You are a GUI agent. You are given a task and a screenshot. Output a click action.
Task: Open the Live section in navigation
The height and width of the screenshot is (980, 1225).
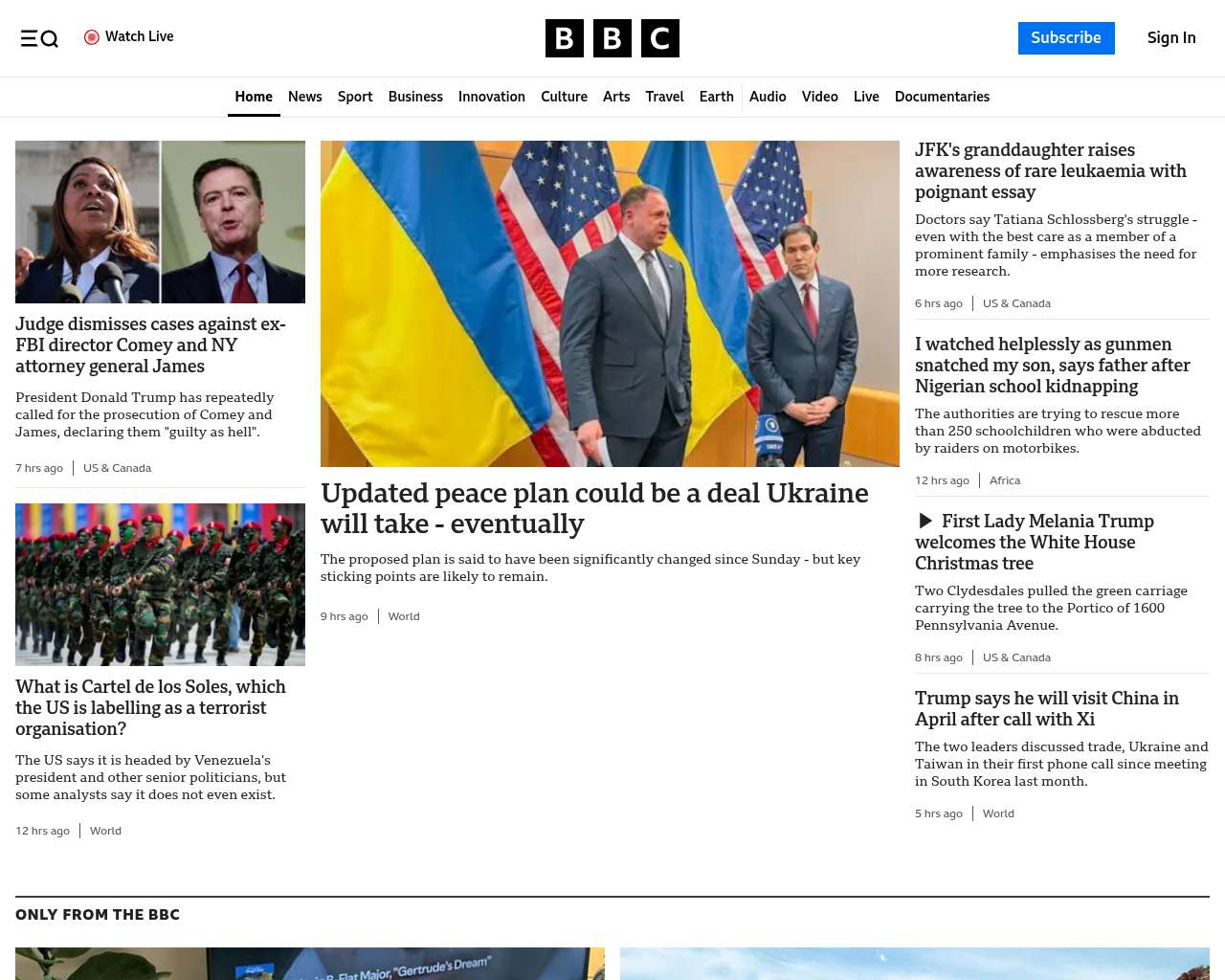coord(866,97)
